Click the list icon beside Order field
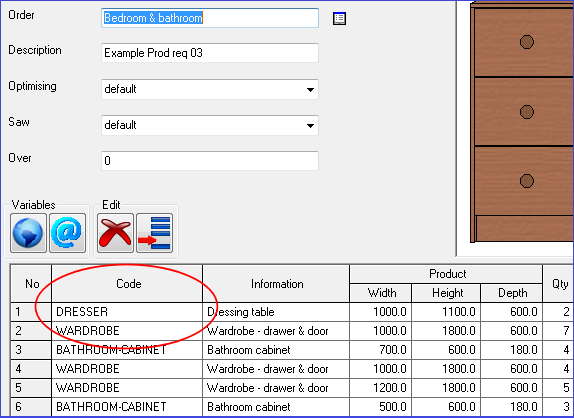 339,18
